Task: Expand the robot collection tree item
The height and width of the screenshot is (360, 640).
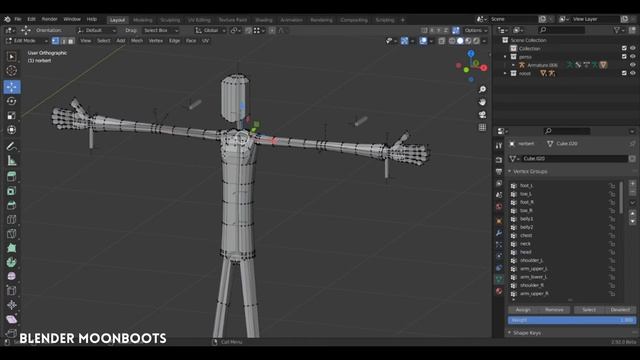Action: point(505,73)
